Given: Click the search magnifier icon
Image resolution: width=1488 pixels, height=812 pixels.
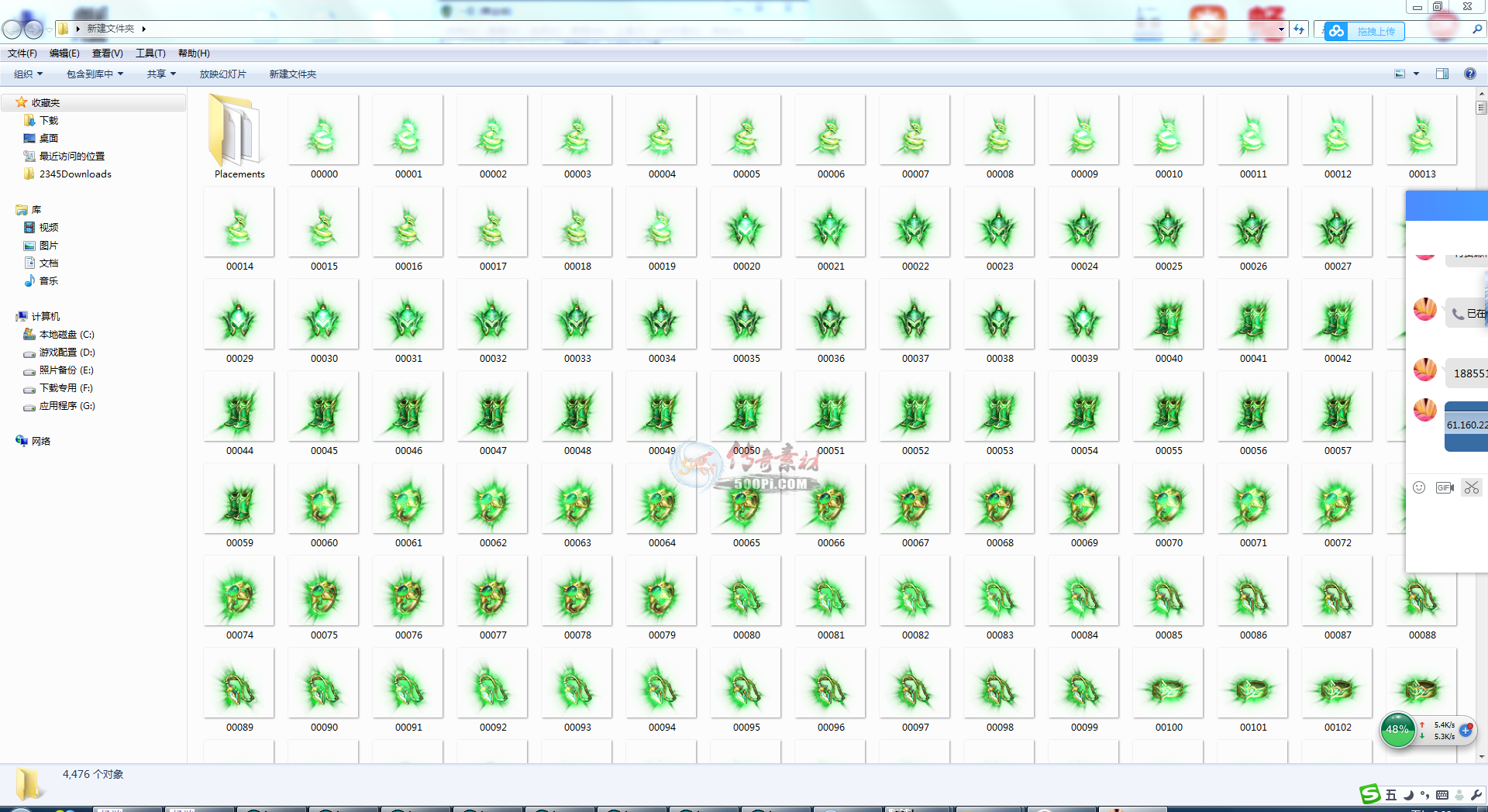Looking at the screenshot, I should [x=1477, y=29].
